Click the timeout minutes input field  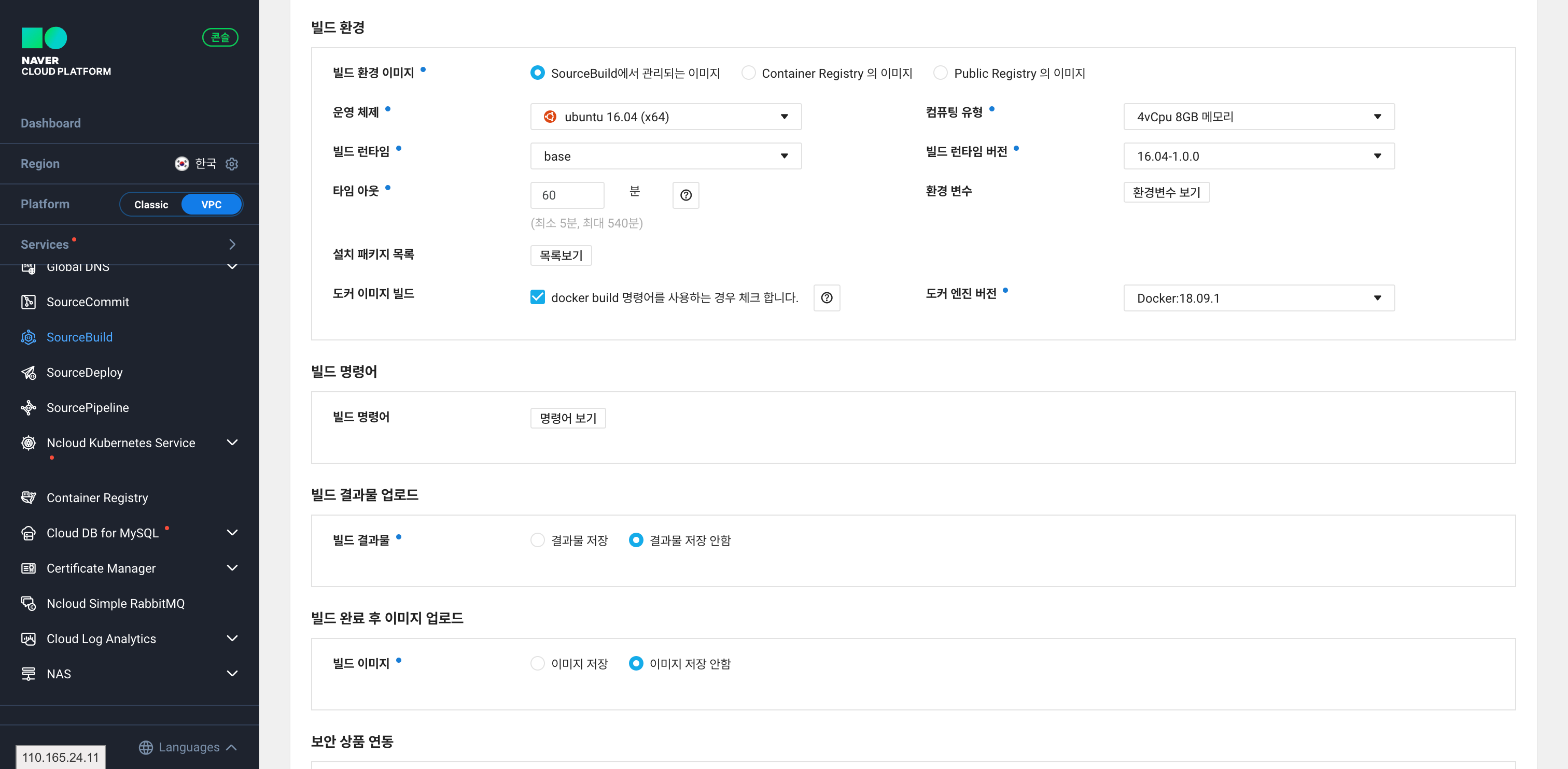click(x=567, y=195)
